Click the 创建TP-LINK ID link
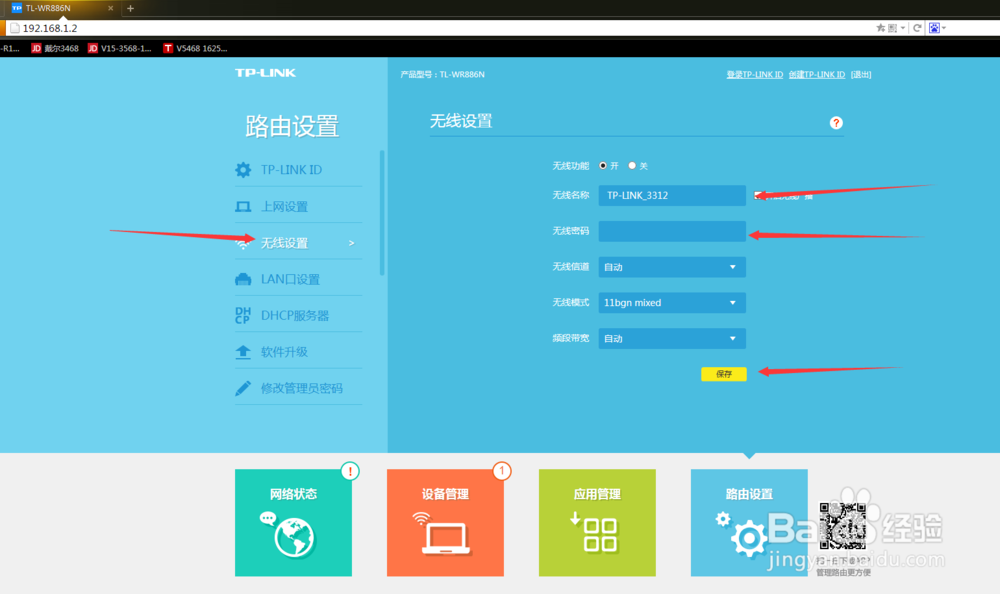Image resolution: width=1000 pixels, height=594 pixels. click(816, 75)
